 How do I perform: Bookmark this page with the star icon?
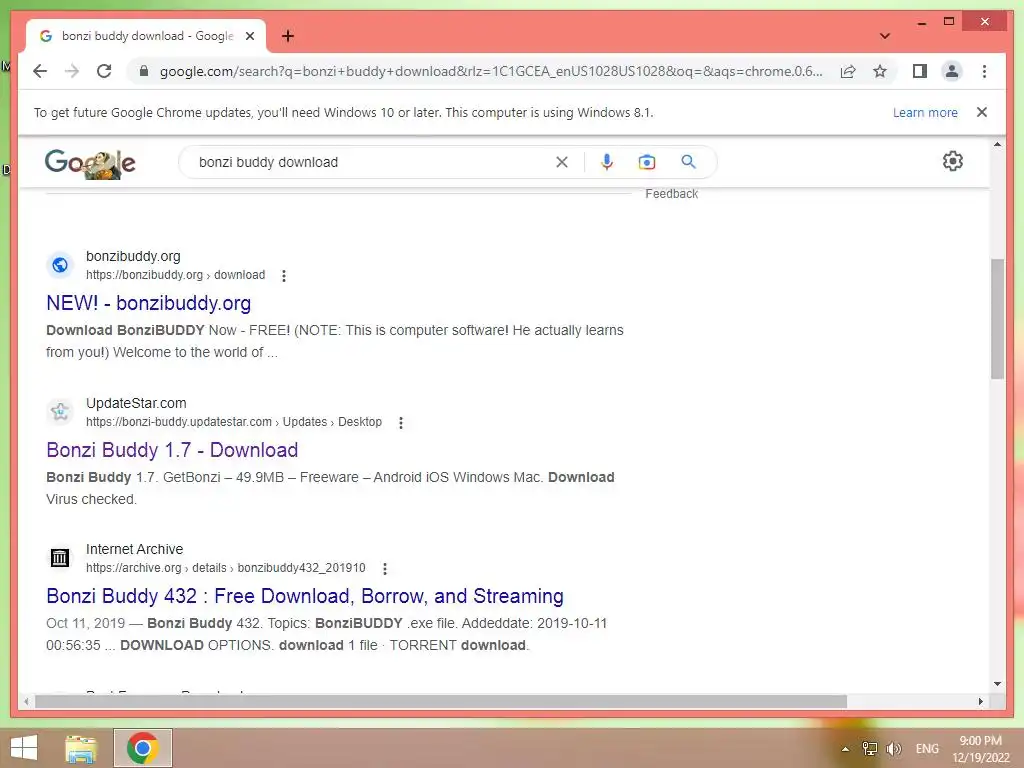pos(880,71)
